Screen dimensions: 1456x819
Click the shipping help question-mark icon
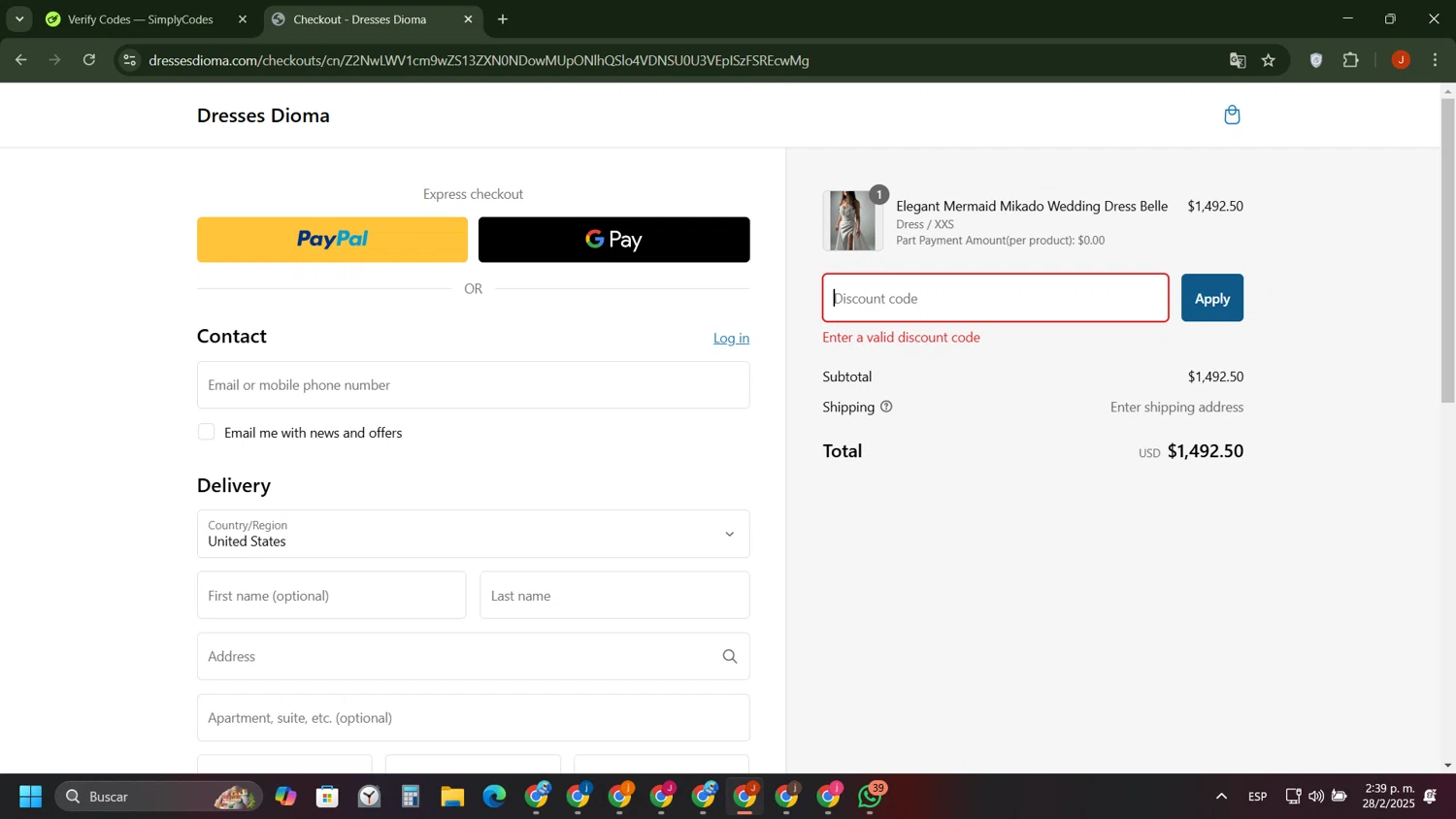[886, 407]
